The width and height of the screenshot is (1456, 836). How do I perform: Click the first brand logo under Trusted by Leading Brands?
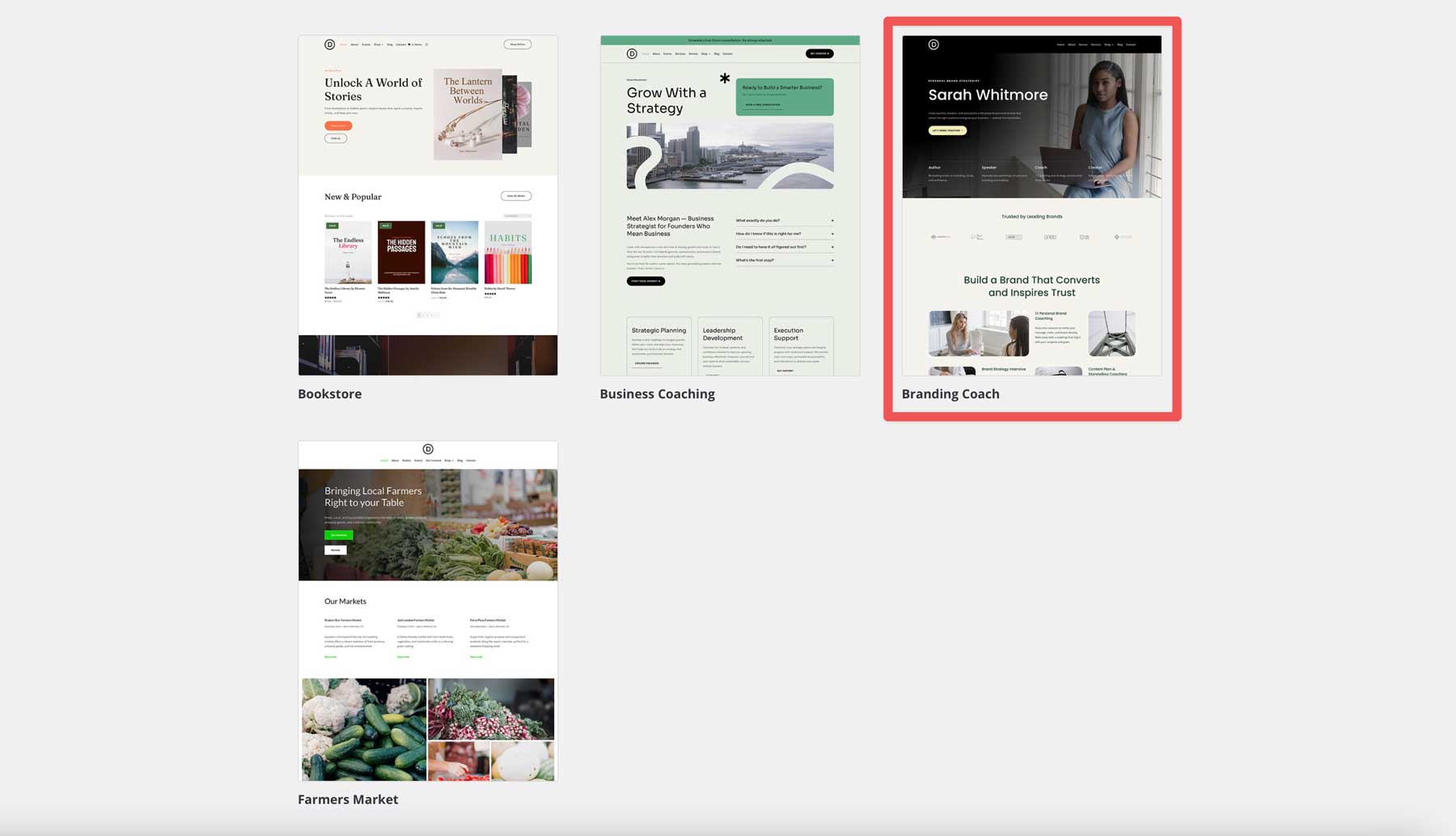pyautogui.click(x=940, y=236)
